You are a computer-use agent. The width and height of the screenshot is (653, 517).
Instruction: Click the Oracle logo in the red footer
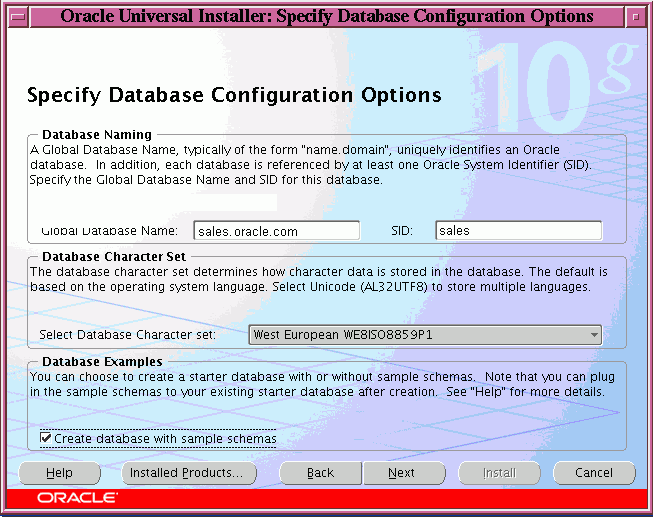[78, 498]
